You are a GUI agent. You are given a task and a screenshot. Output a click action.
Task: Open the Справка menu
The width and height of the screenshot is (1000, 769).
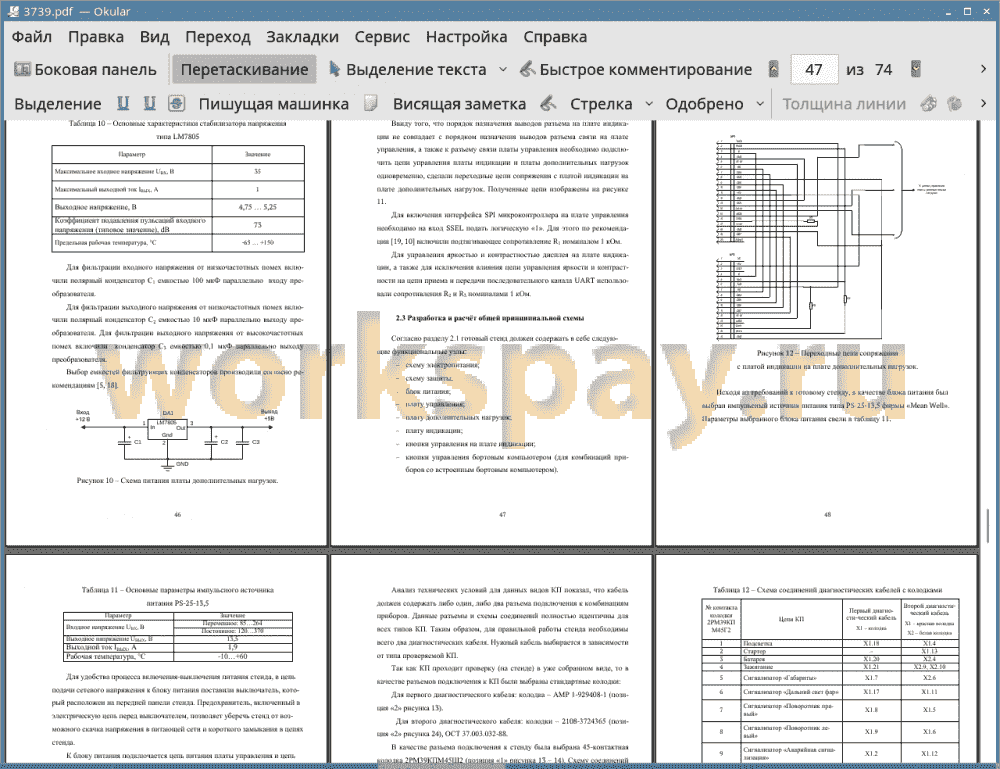point(555,37)
